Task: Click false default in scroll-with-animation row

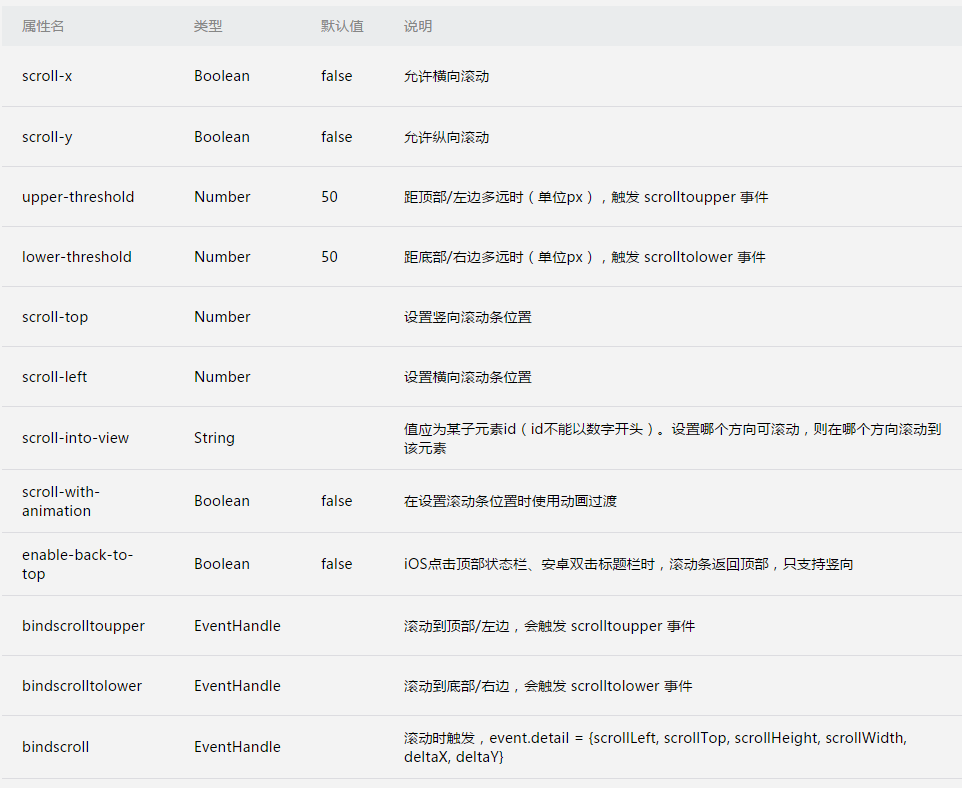Action: tap(337, 501)
